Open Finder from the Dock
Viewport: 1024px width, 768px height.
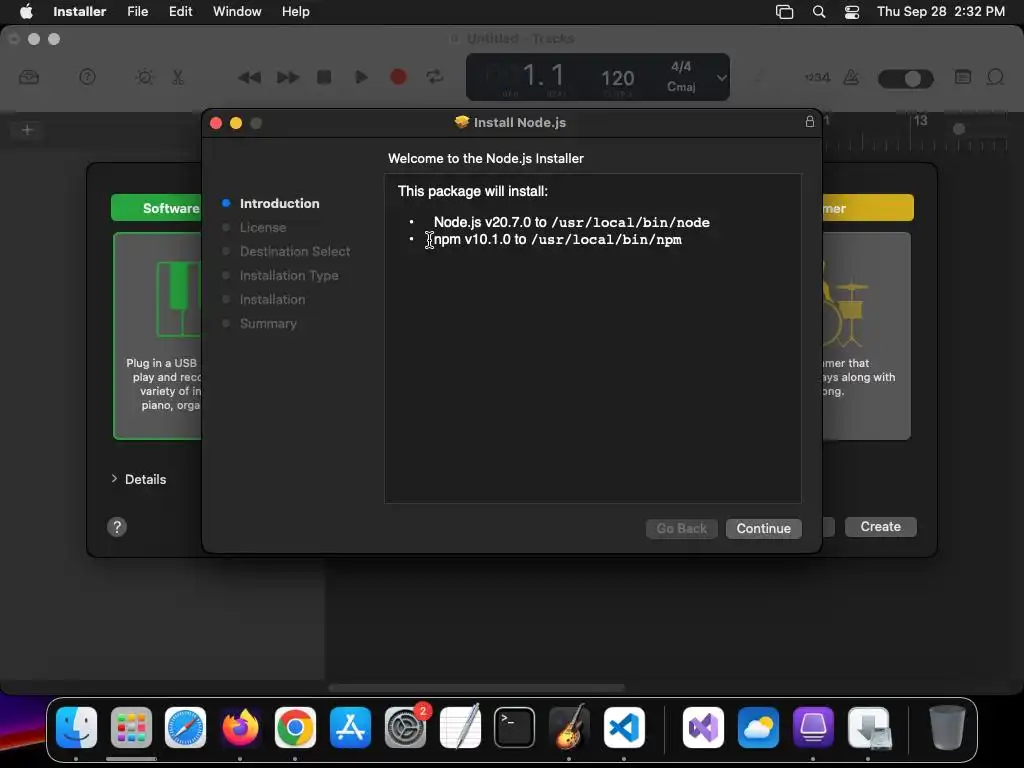point(76,727)
